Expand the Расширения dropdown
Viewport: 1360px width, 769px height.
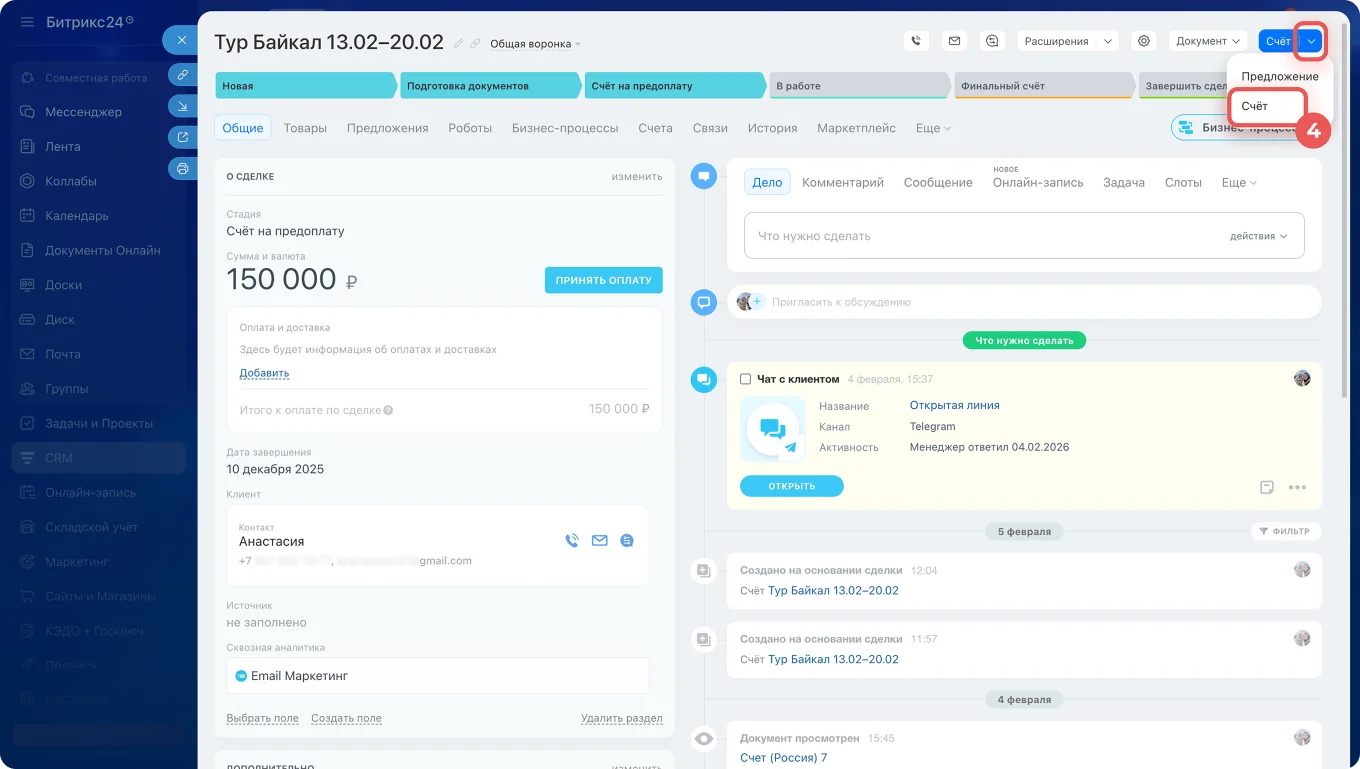point(1067,41)
